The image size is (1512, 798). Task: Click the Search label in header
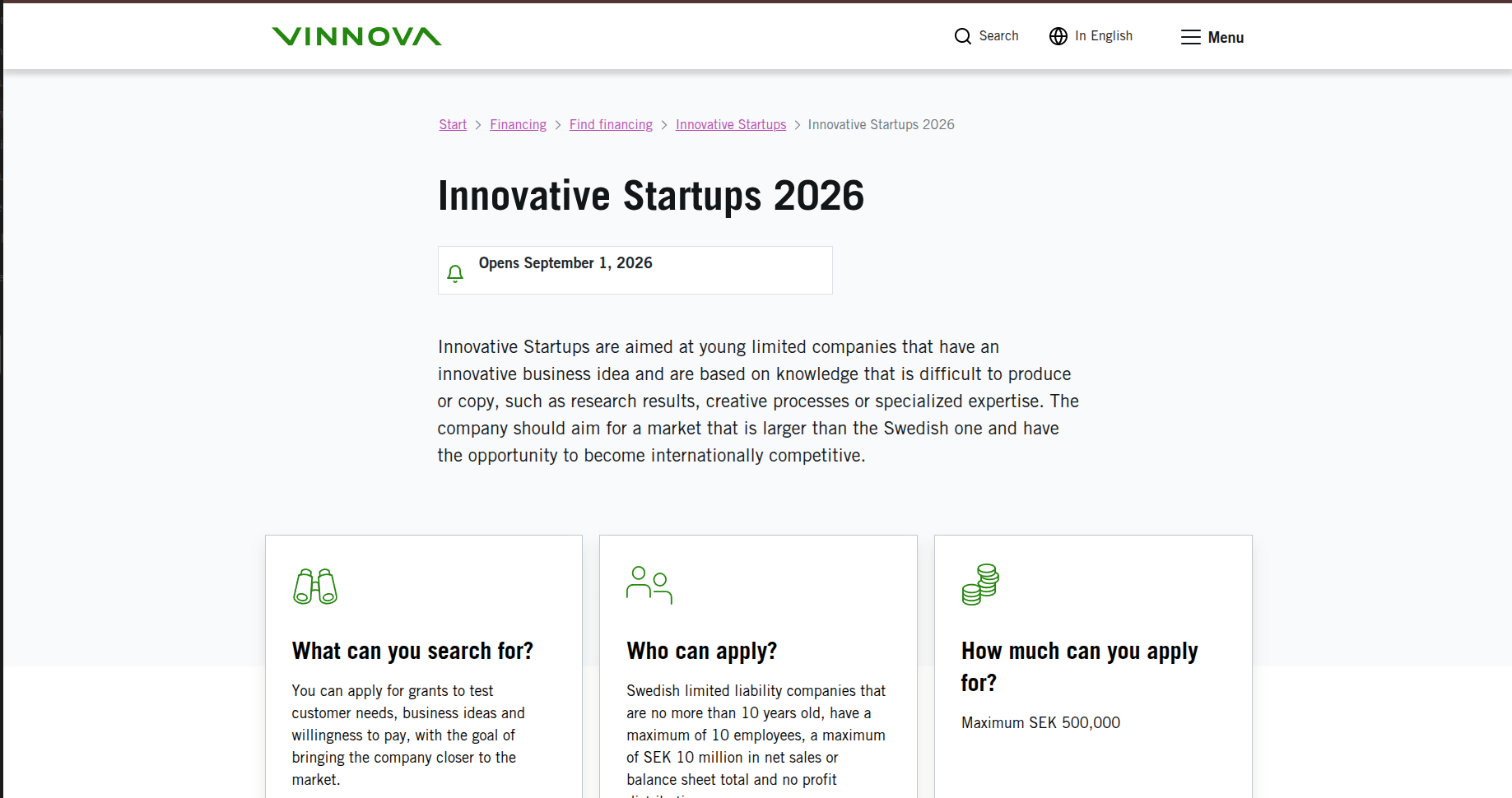click(998, 36)
